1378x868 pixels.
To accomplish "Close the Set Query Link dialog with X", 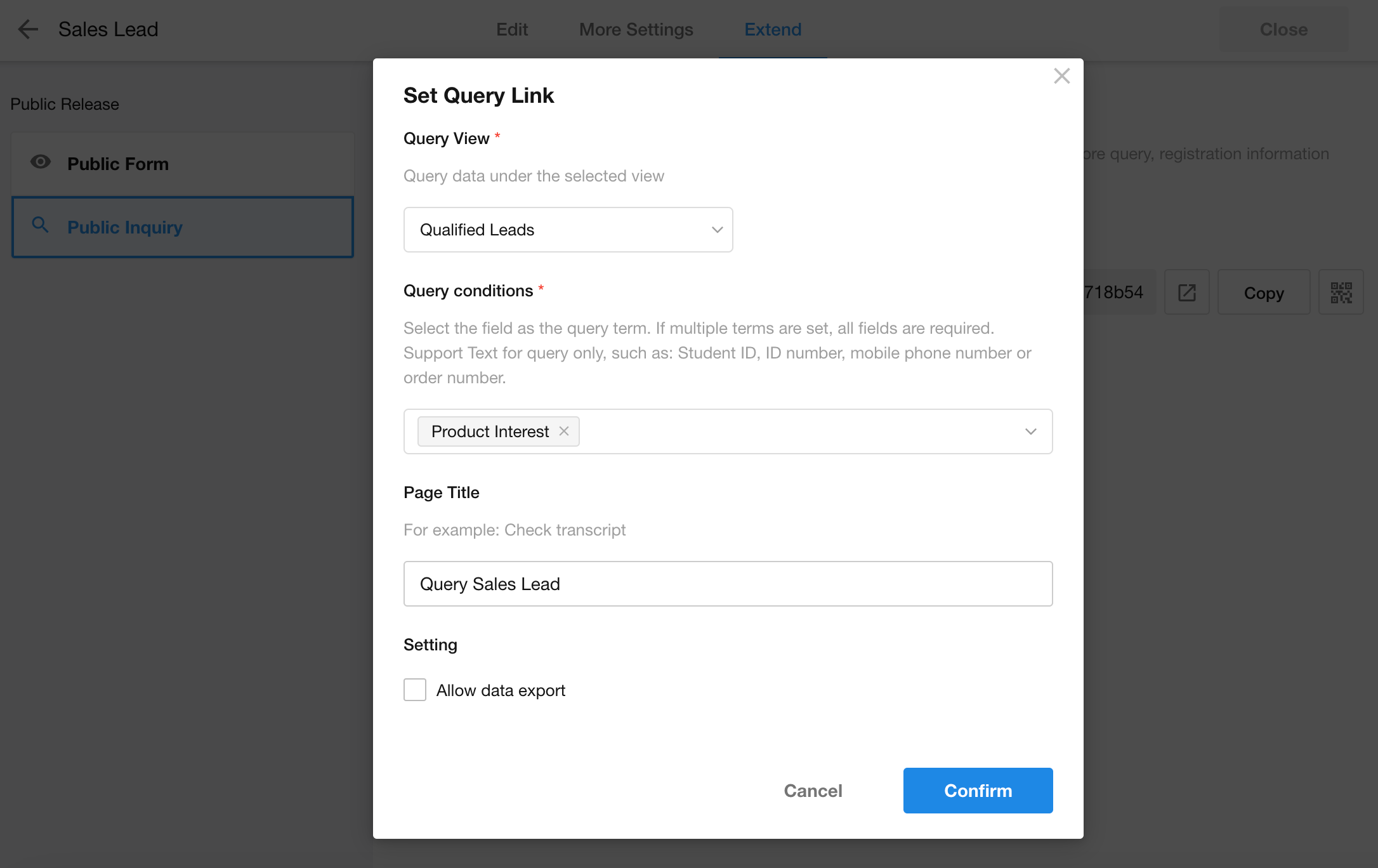I will (x=1061, y=76).
